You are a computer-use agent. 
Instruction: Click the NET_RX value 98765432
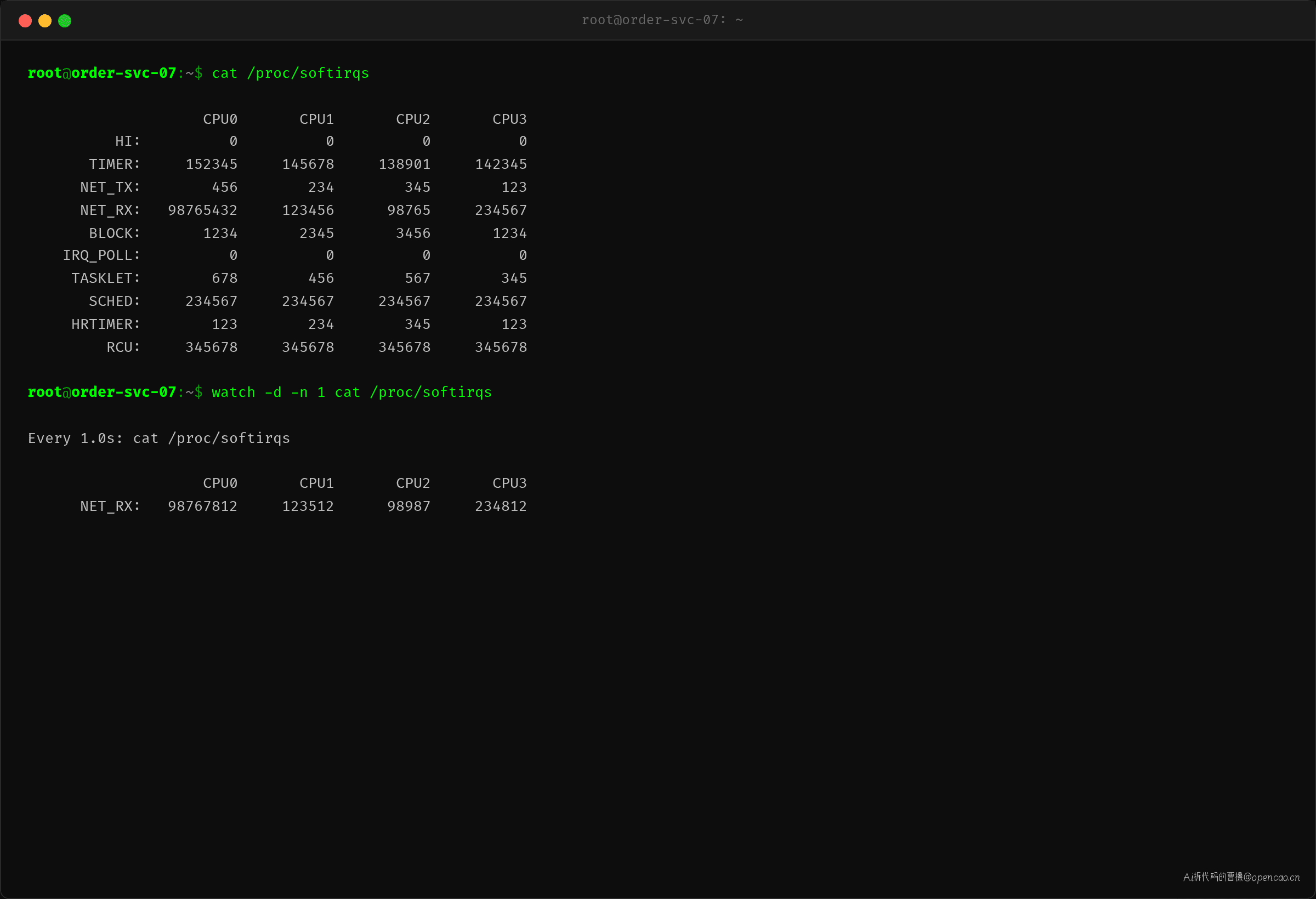(203, 210)
